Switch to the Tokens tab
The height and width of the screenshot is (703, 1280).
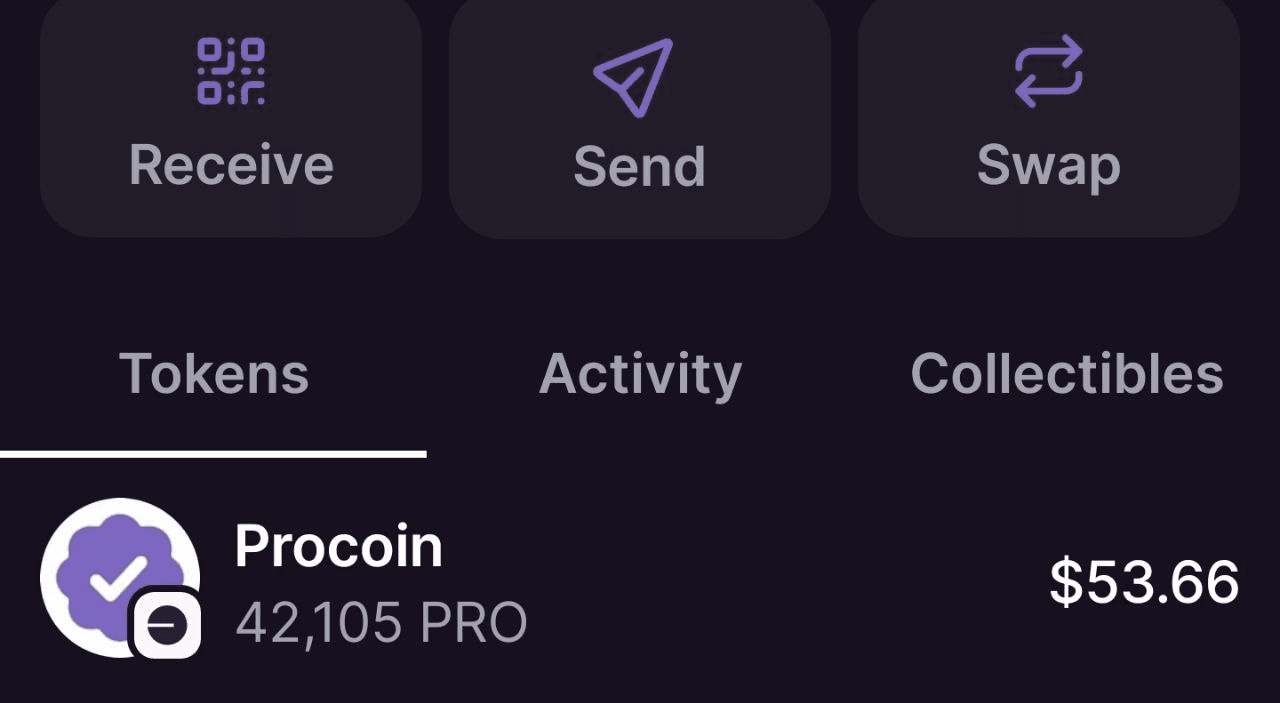click(x=214, y=373)
